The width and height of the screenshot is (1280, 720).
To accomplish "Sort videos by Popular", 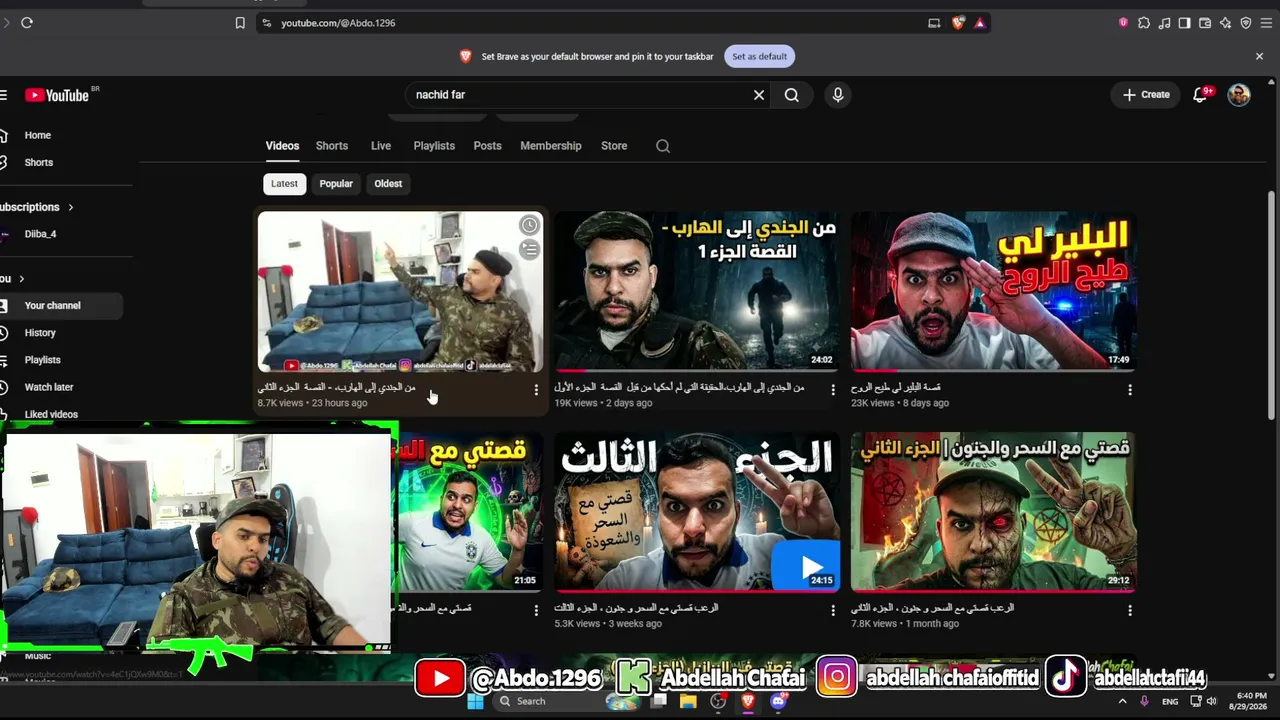I will [x=336, y=184].
